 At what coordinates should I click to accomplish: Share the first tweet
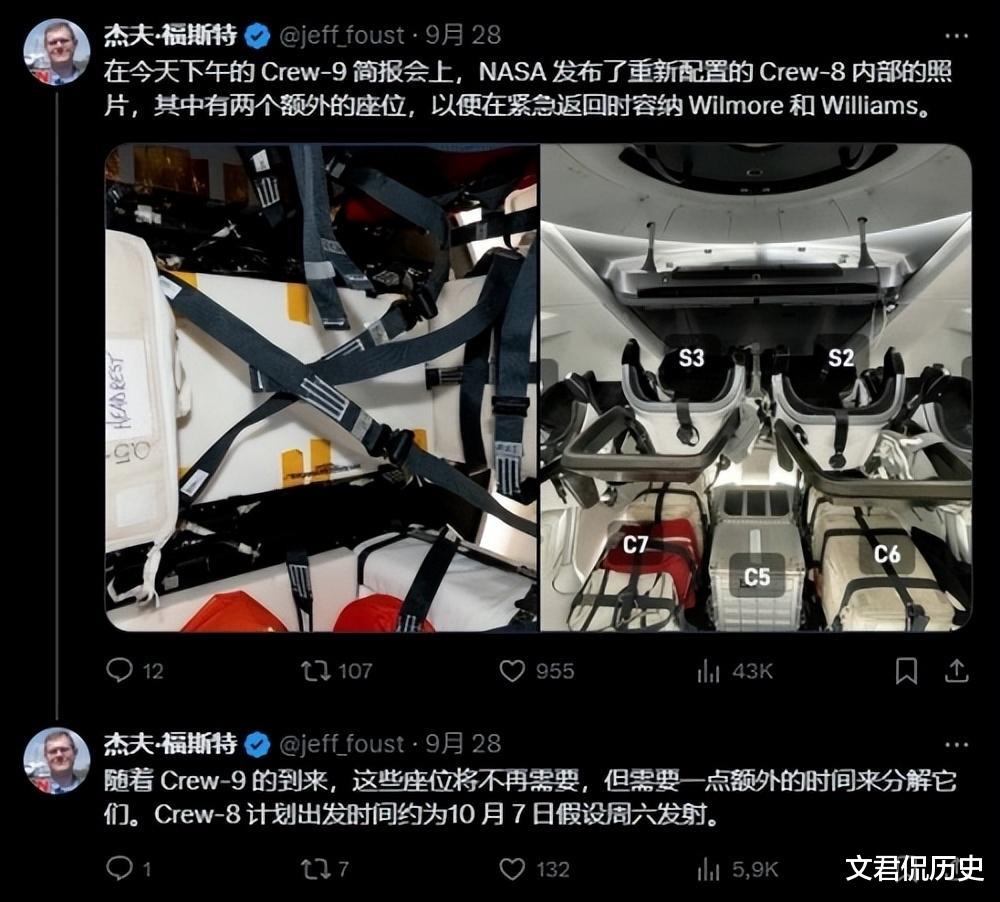click(x=956, y=670)
